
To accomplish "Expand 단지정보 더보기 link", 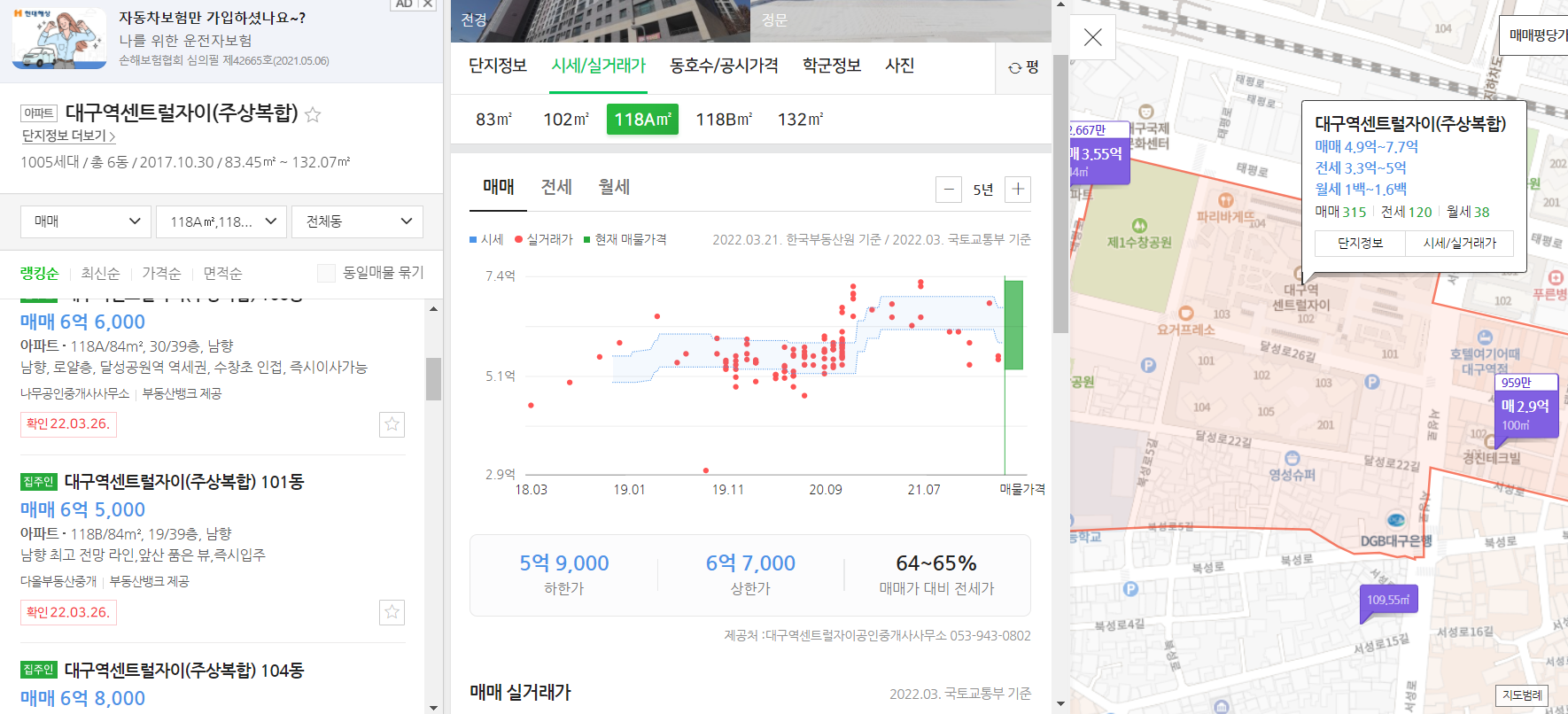I will point(68,136).
